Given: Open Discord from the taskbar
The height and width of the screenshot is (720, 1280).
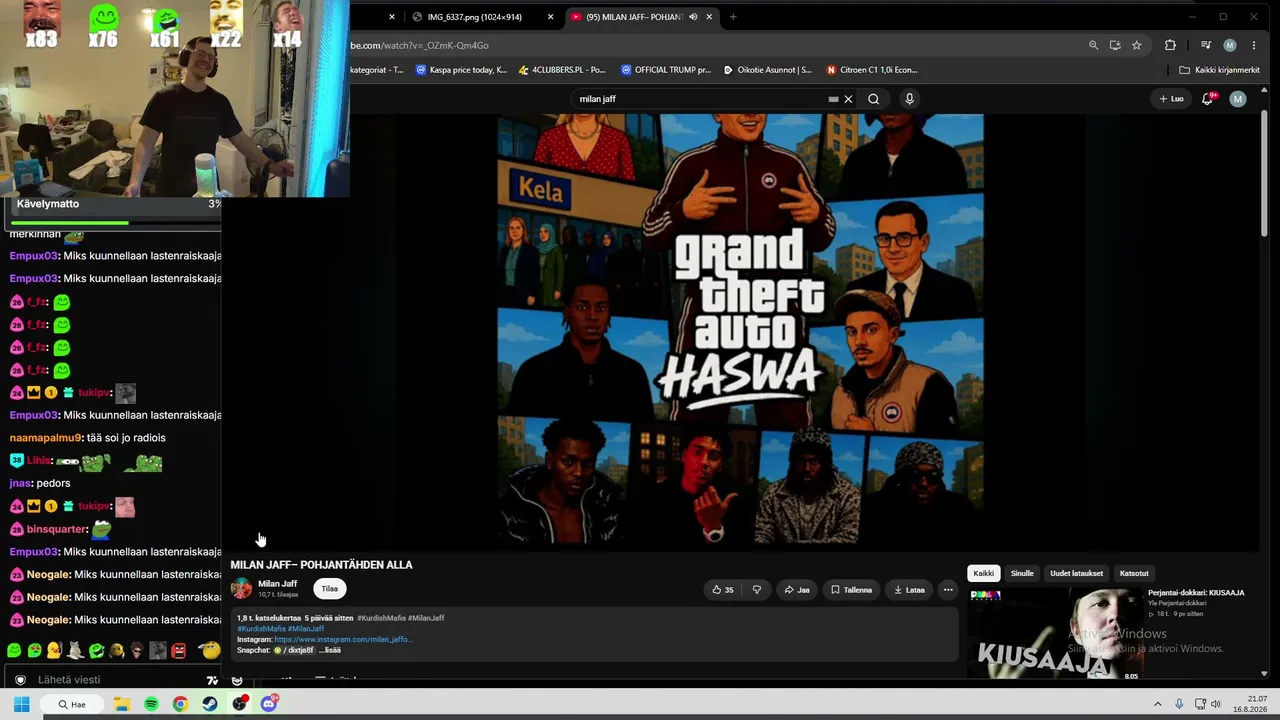Looking at the screenshot, I should coord(269,704).
